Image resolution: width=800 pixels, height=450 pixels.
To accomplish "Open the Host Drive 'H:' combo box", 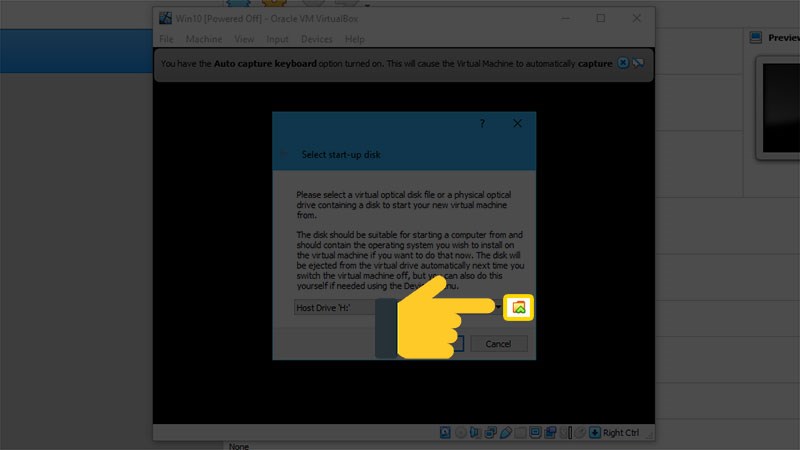I will (x=398, y=307).
